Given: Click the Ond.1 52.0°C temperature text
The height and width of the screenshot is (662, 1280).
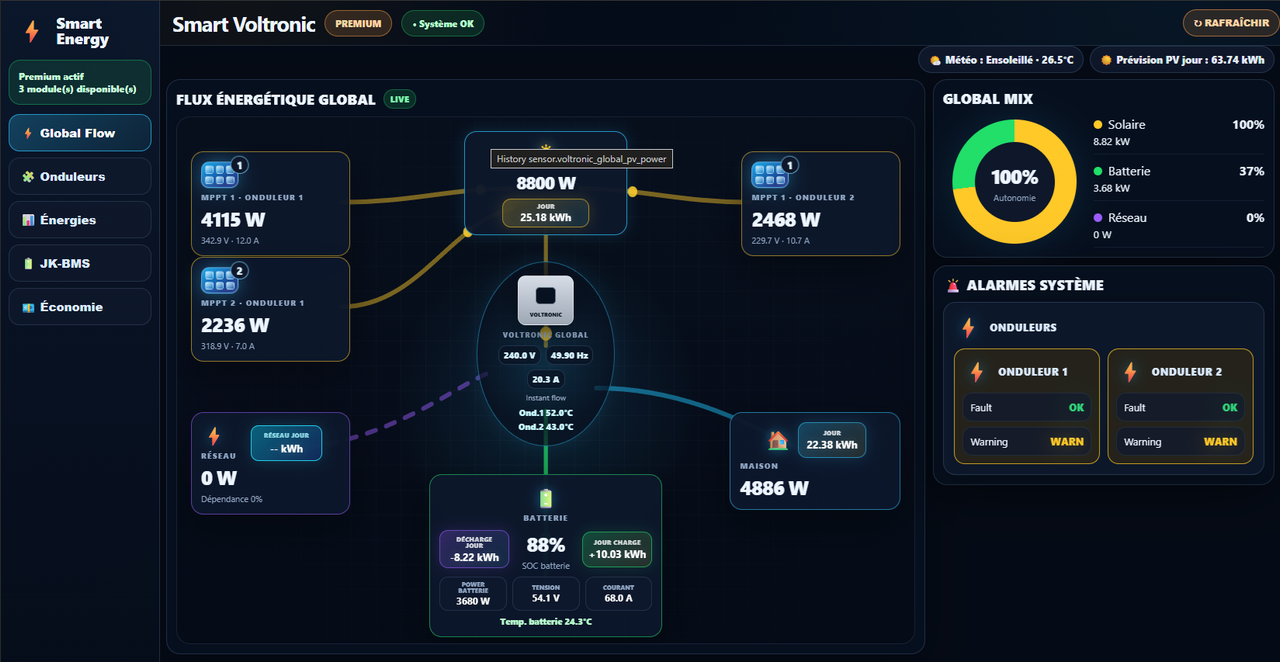Looking at the screenshot, I should [546, 412].
